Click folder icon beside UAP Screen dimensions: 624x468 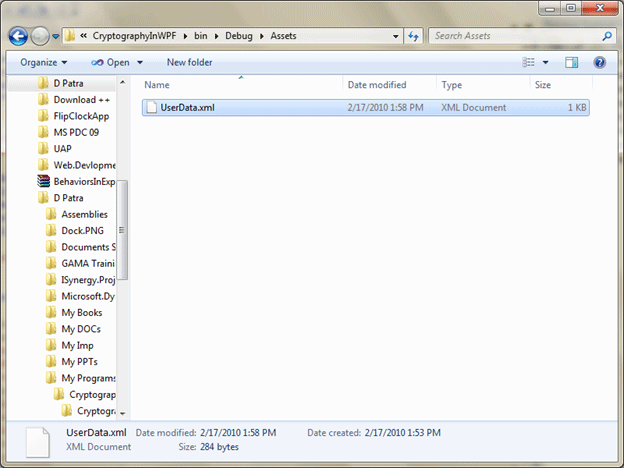[x=43, y=148]
